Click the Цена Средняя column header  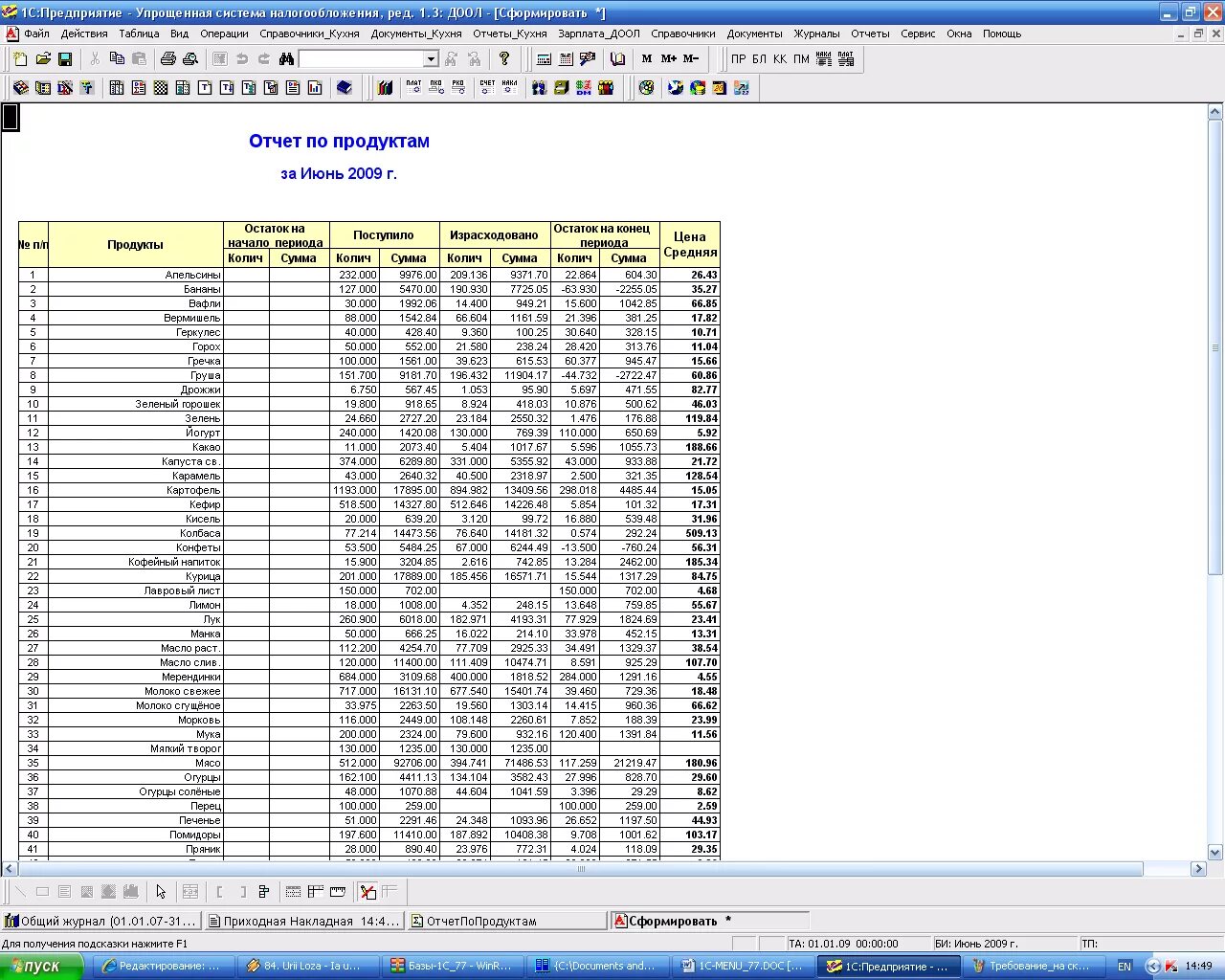click(x=690, y=244)
